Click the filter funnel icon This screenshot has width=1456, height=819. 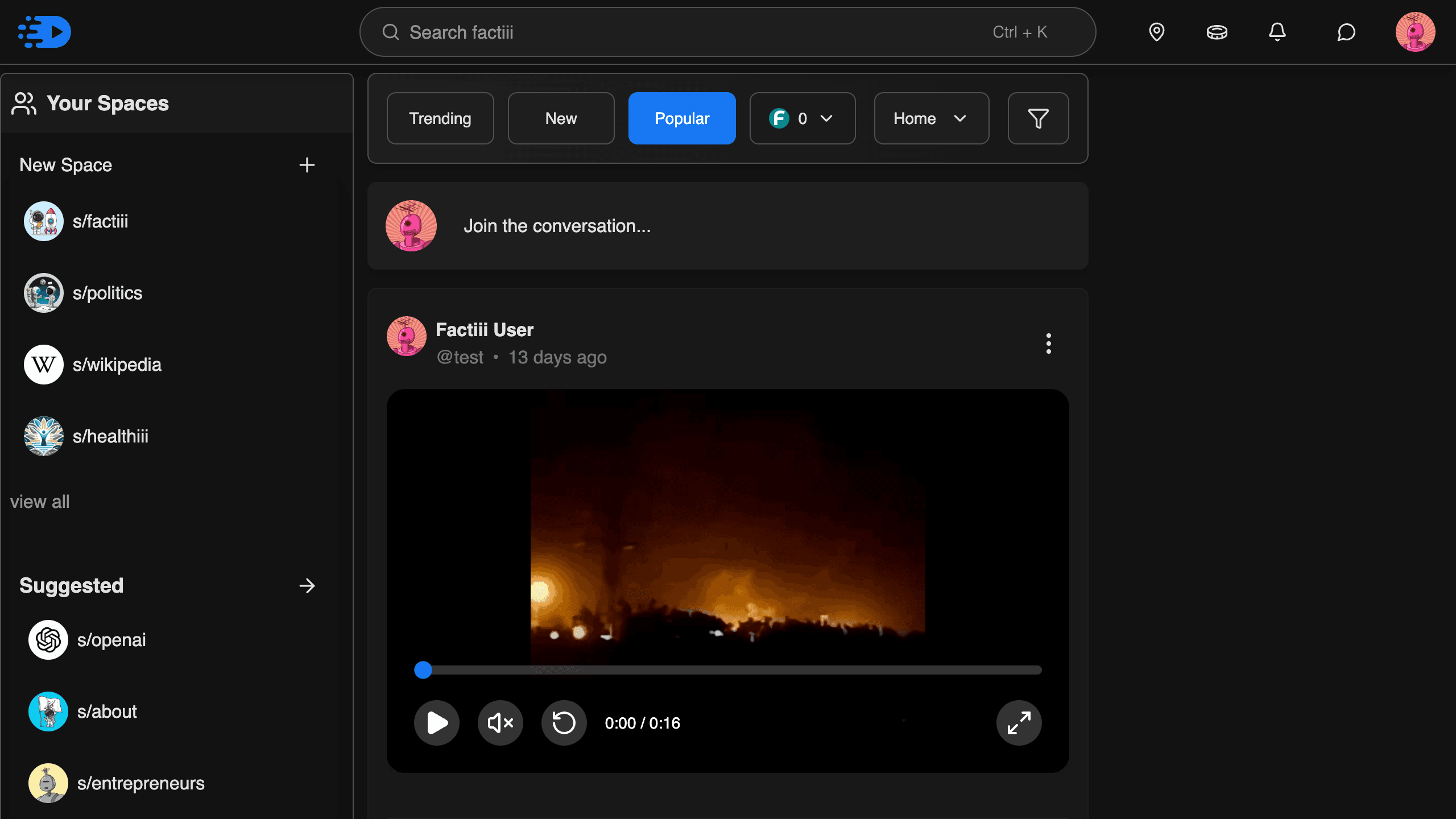tap(1038, 118)
